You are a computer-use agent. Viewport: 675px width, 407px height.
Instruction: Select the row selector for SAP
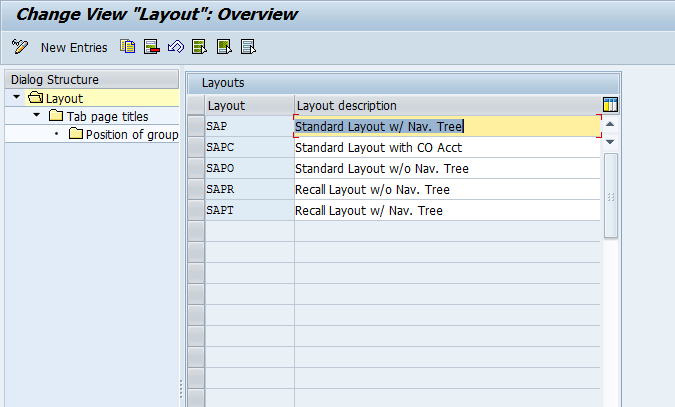point(196,126)
